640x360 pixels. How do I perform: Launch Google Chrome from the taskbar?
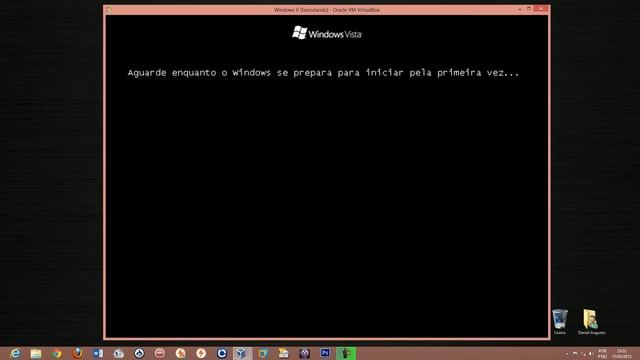[56, 353]
